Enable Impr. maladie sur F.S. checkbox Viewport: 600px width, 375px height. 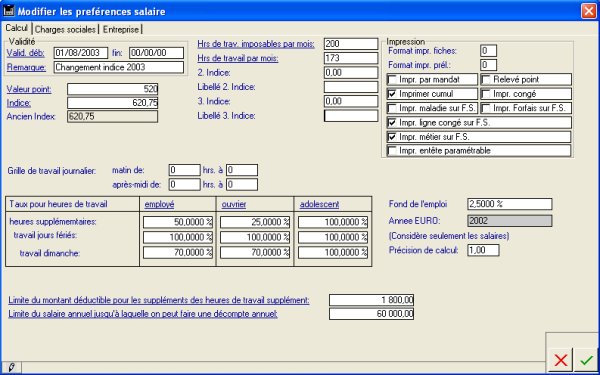392,108
